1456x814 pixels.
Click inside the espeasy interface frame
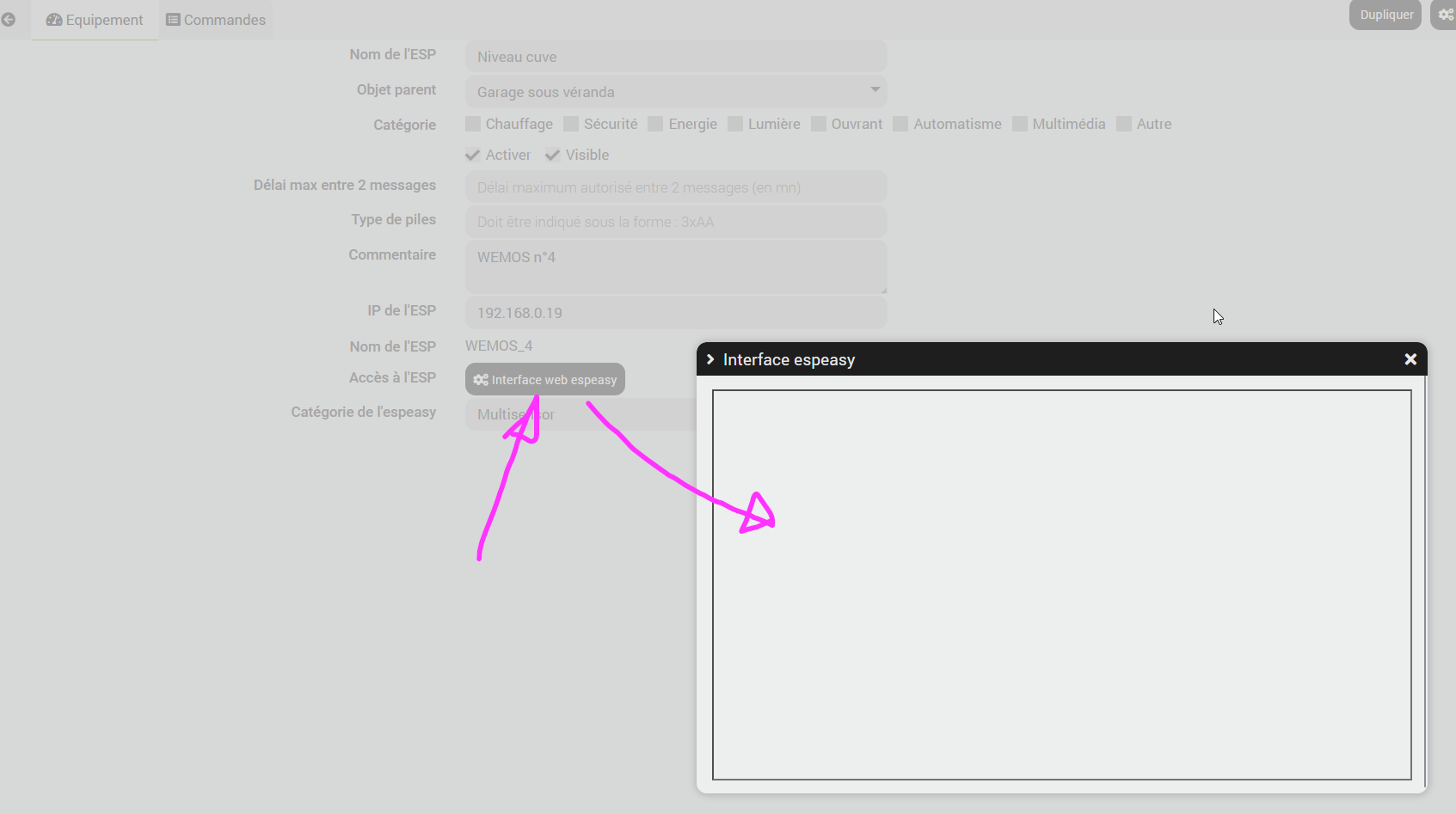coord(1062,584)
